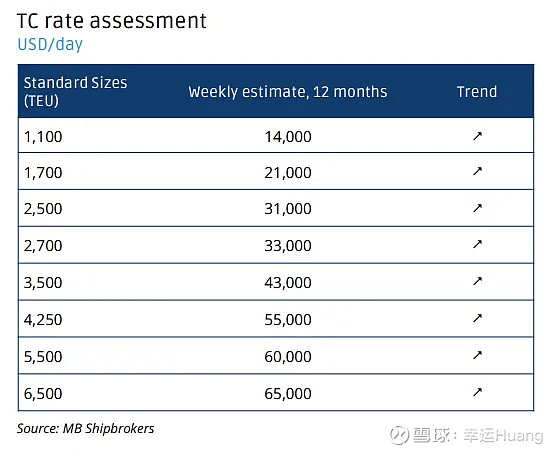Screen dimensions: 560x452
Task: Click the TC rate assessment title
Action: pos(111,21)
